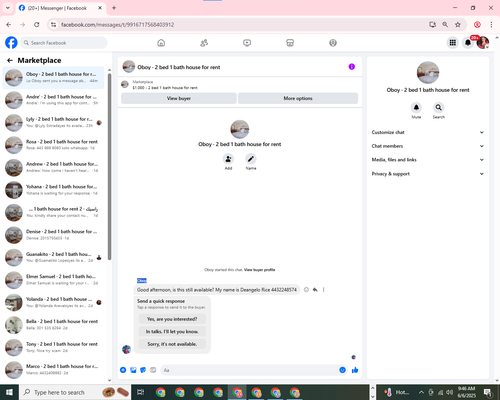Expand Customize chat section
Screen dimensions: 500x400
point(428,132)
